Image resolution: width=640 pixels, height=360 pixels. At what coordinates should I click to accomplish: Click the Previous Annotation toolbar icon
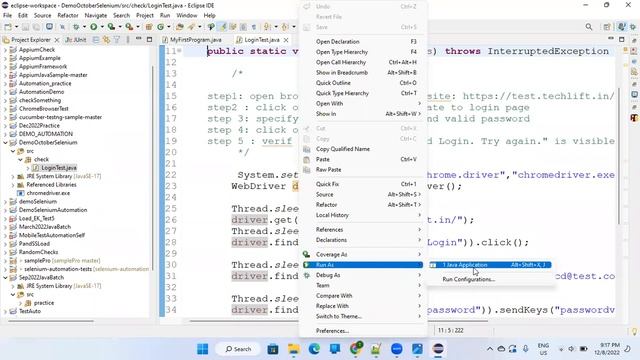[285, 27]
